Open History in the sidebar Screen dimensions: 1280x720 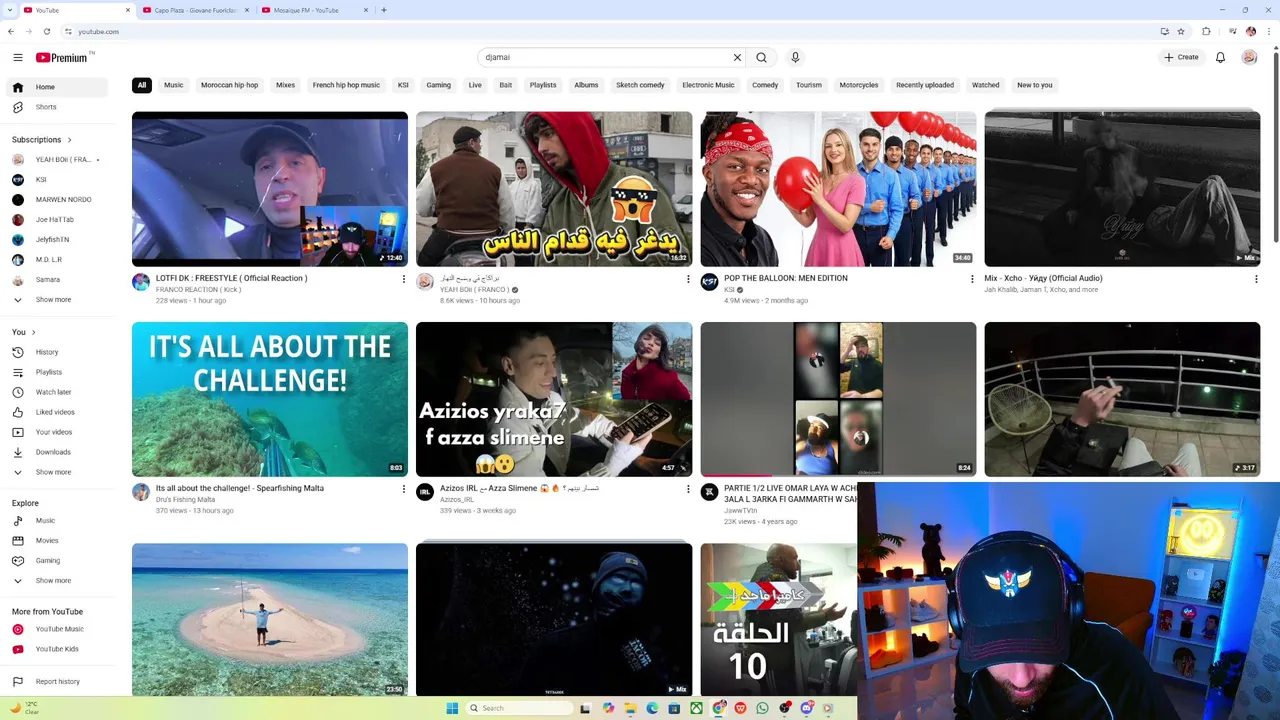(58, 352)
